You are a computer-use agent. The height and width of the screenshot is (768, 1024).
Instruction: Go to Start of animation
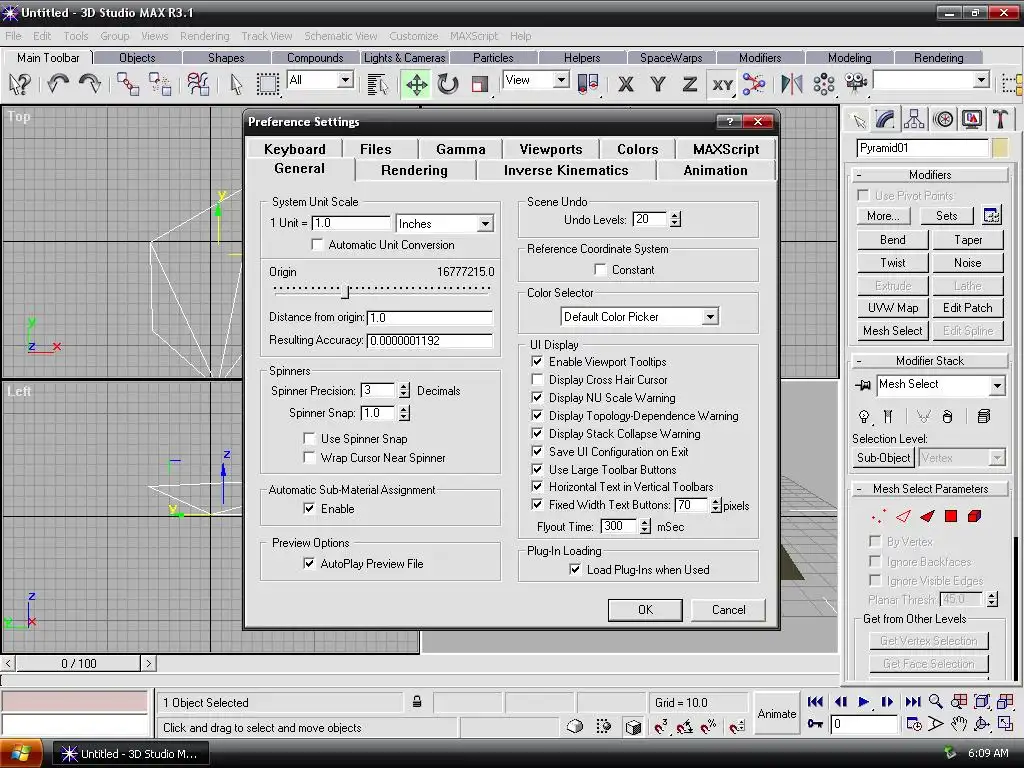815,701
